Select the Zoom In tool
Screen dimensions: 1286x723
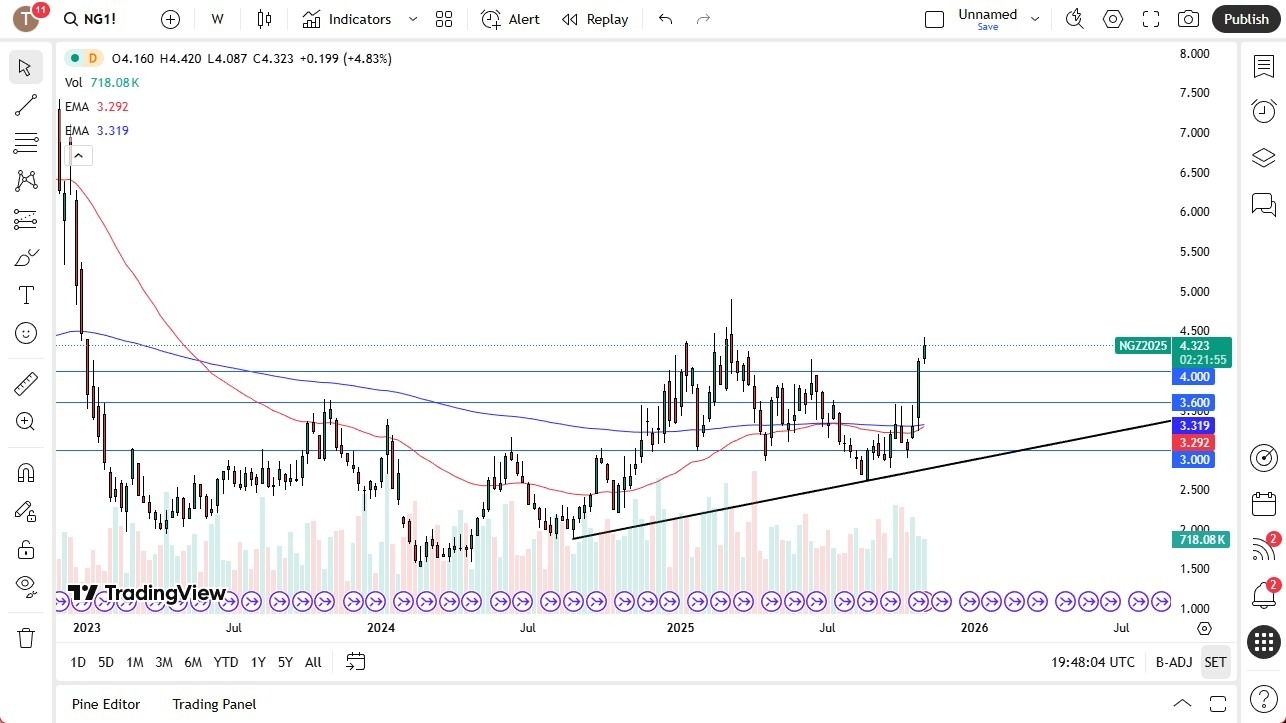click(x=26, y=421)
